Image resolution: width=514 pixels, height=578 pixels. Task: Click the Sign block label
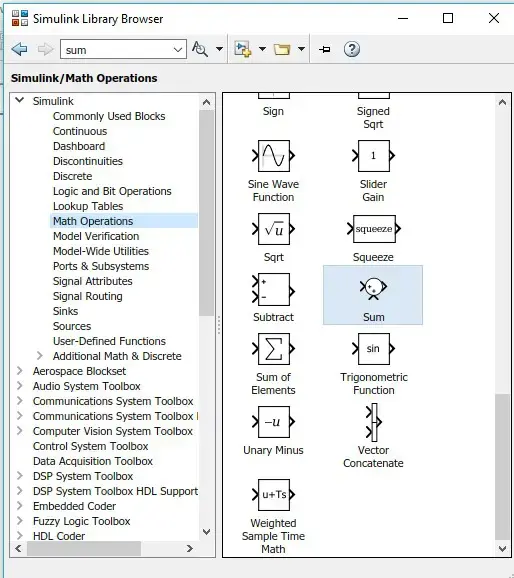[x=273, y=111]
